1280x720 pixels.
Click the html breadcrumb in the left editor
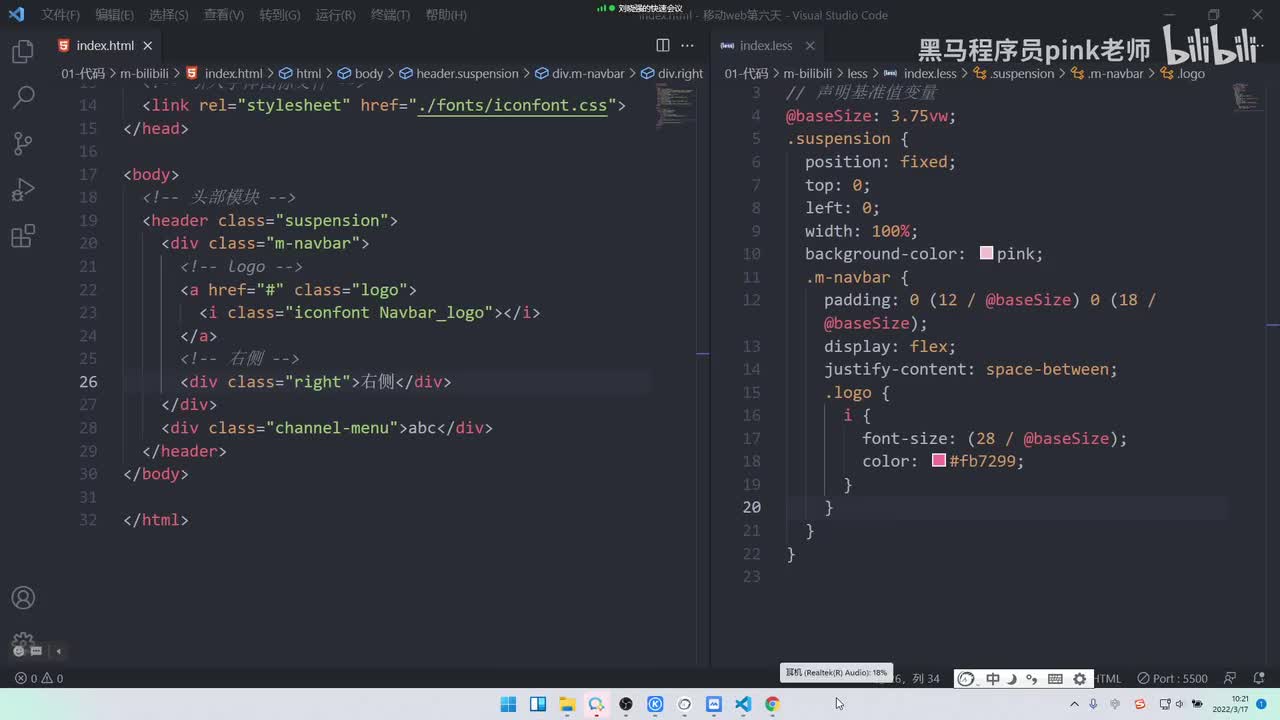(x=300, y=73)
